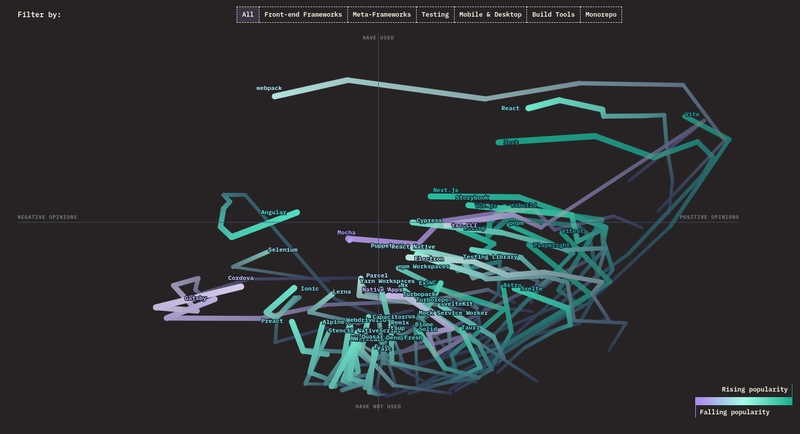The width and height of the screenshot is (800, 434).
Task: Click the Falling popularity legend text
Action: click(x=735, y=412)
